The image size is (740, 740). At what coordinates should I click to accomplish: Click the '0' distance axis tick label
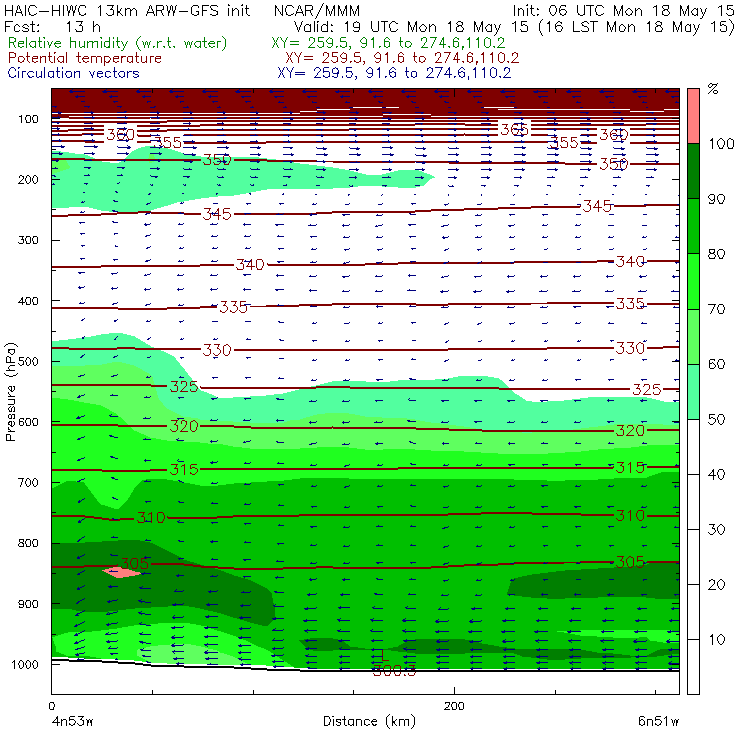coord(51,706)
